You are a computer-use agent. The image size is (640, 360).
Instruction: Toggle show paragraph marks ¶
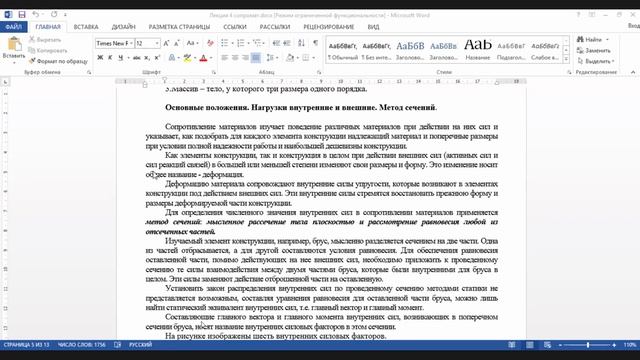coord(315,43)
